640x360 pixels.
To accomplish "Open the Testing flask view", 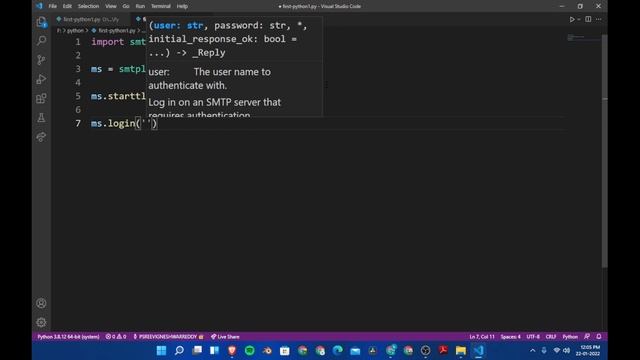I will click(x=41, y=118).
